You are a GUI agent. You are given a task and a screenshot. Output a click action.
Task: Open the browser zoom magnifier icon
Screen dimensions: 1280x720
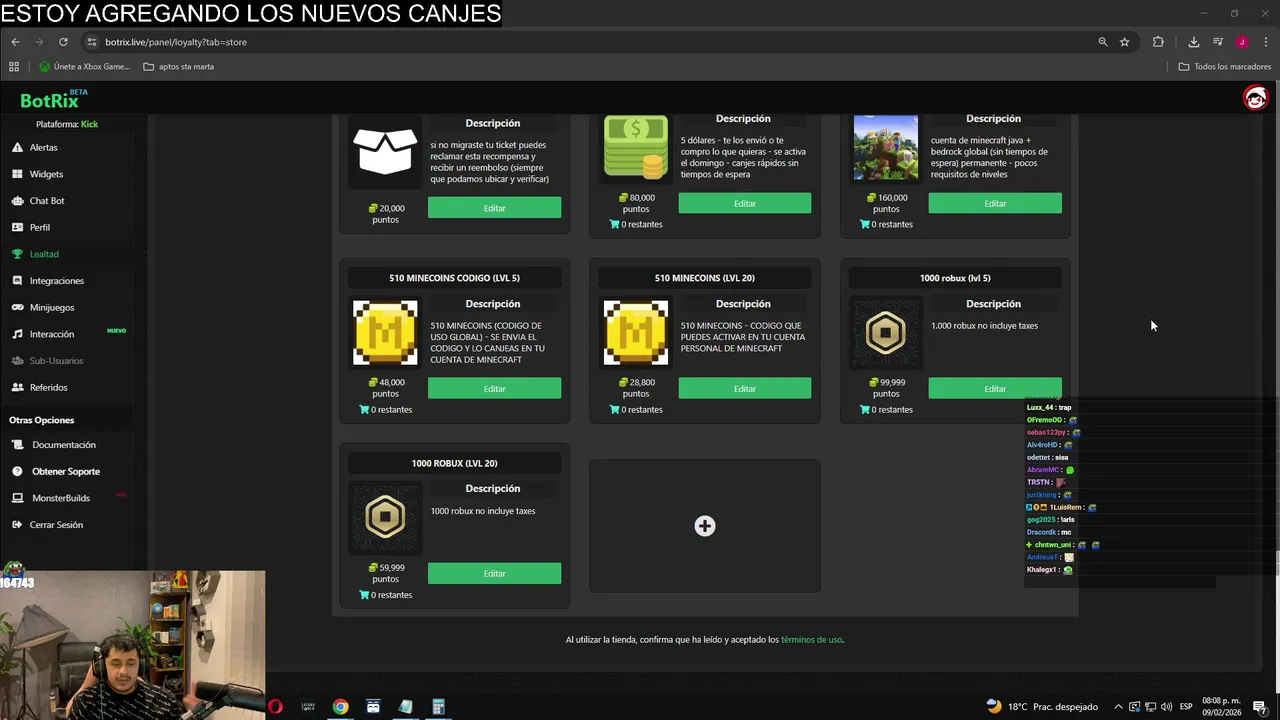tap(1103, 42)
